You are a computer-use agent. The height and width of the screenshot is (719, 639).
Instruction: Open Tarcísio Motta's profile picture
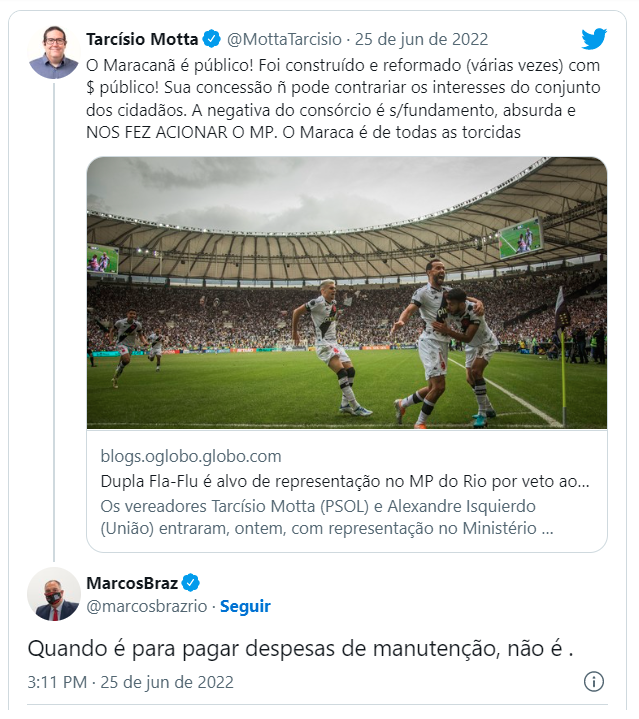[53, 52]
